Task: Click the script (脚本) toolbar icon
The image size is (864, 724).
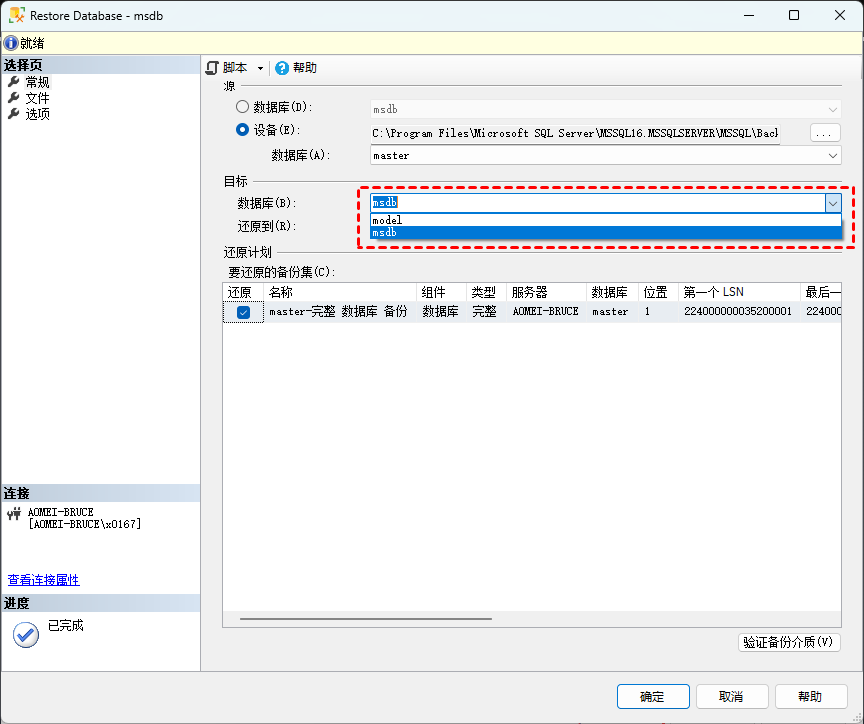Action: (212, 68)
